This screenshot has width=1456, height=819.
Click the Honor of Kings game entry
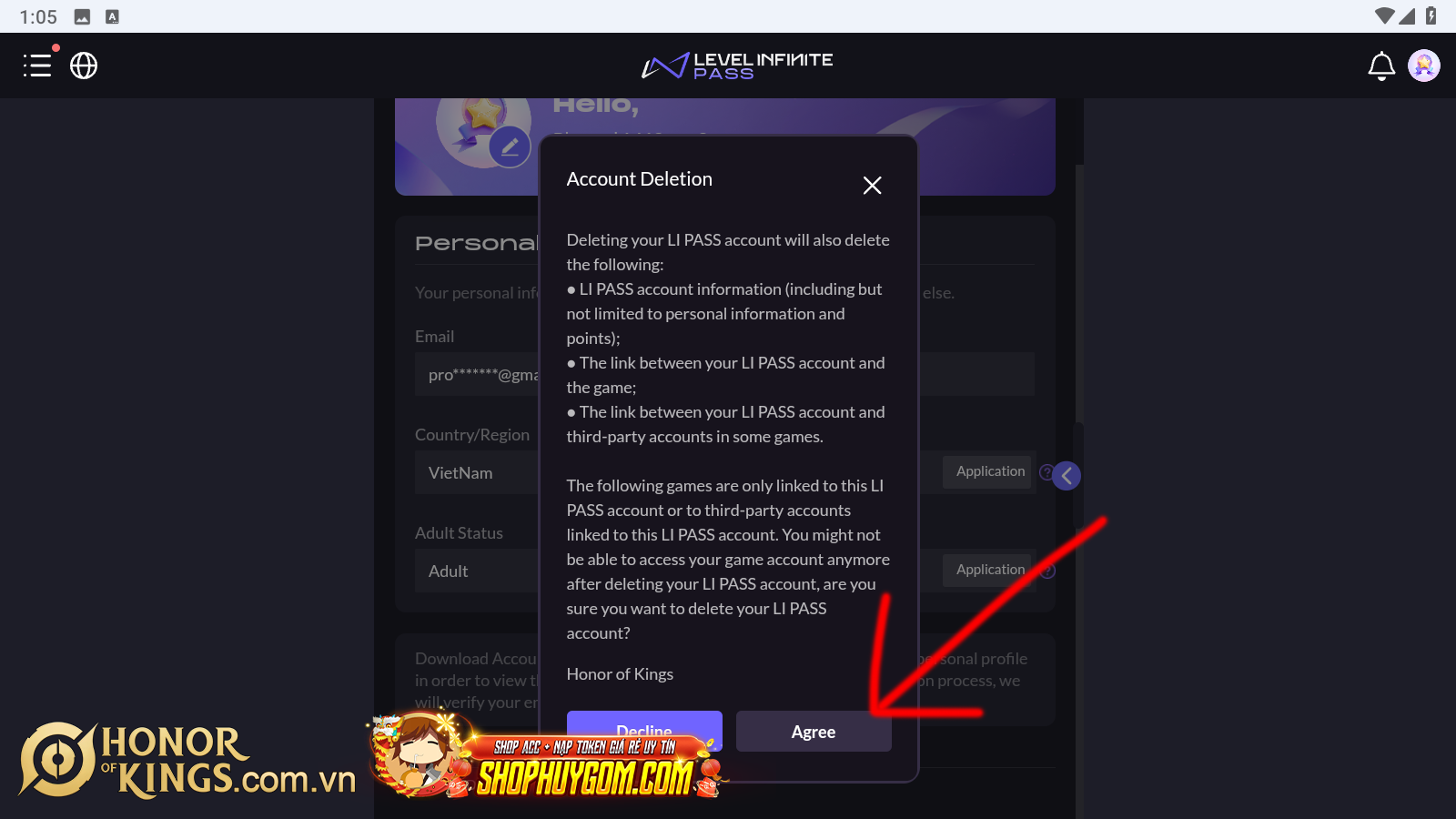[x=620, y=674]
